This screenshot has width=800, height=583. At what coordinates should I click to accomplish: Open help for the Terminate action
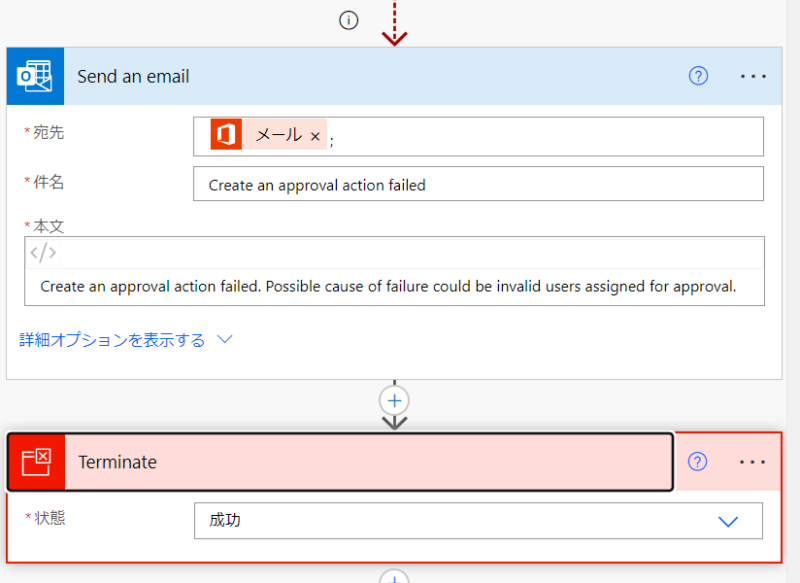(x=698, y=461)
